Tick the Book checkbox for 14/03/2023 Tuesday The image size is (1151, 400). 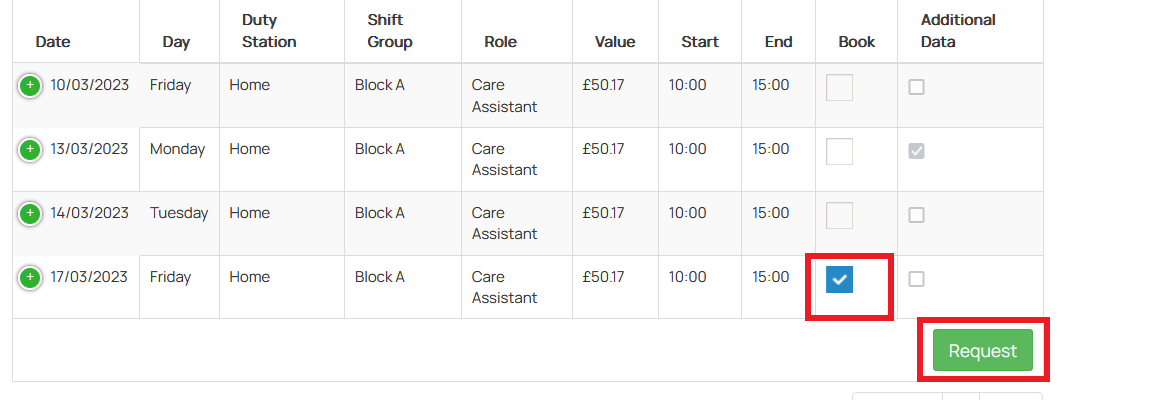click(839, 215)
